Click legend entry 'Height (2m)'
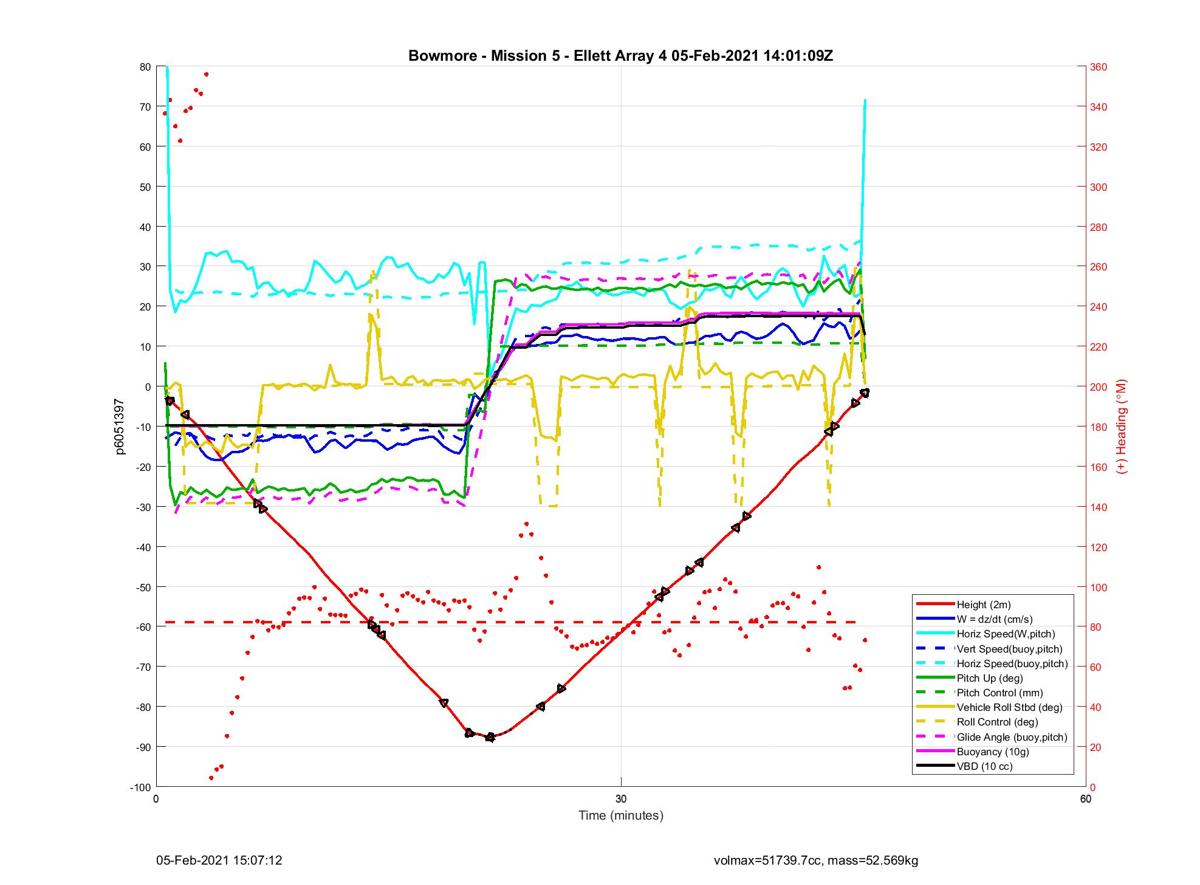 [x=985, y=605]
